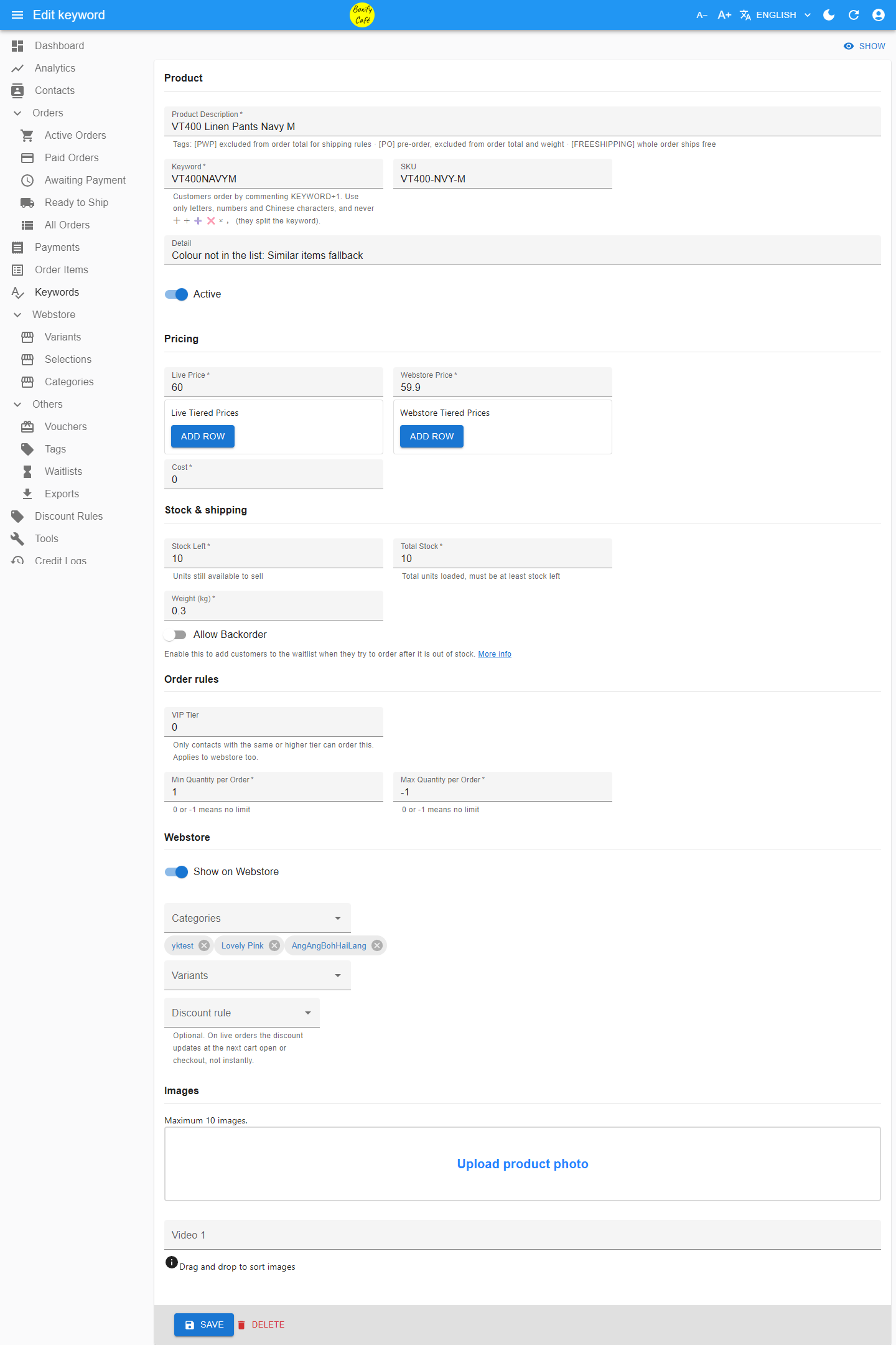Focus the SKU input field
The height and width of the screenshot is (1345, 896).
click(x=503, y=174)
